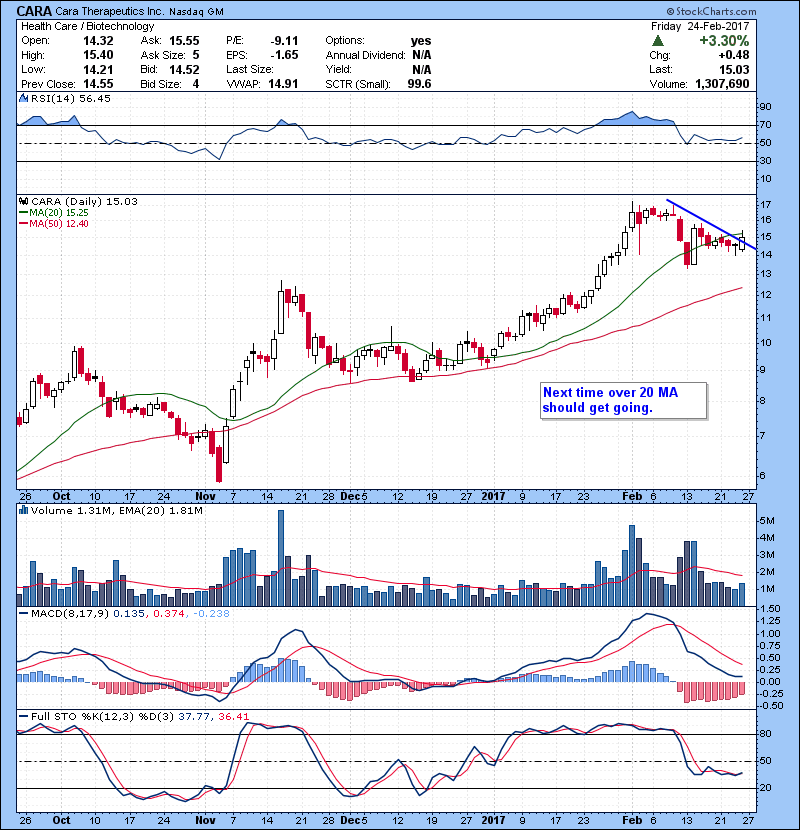The height and width of the screenshot is (830, 800).
Task: Click the Prev Close value 14.55
Action: pos(98,84)
